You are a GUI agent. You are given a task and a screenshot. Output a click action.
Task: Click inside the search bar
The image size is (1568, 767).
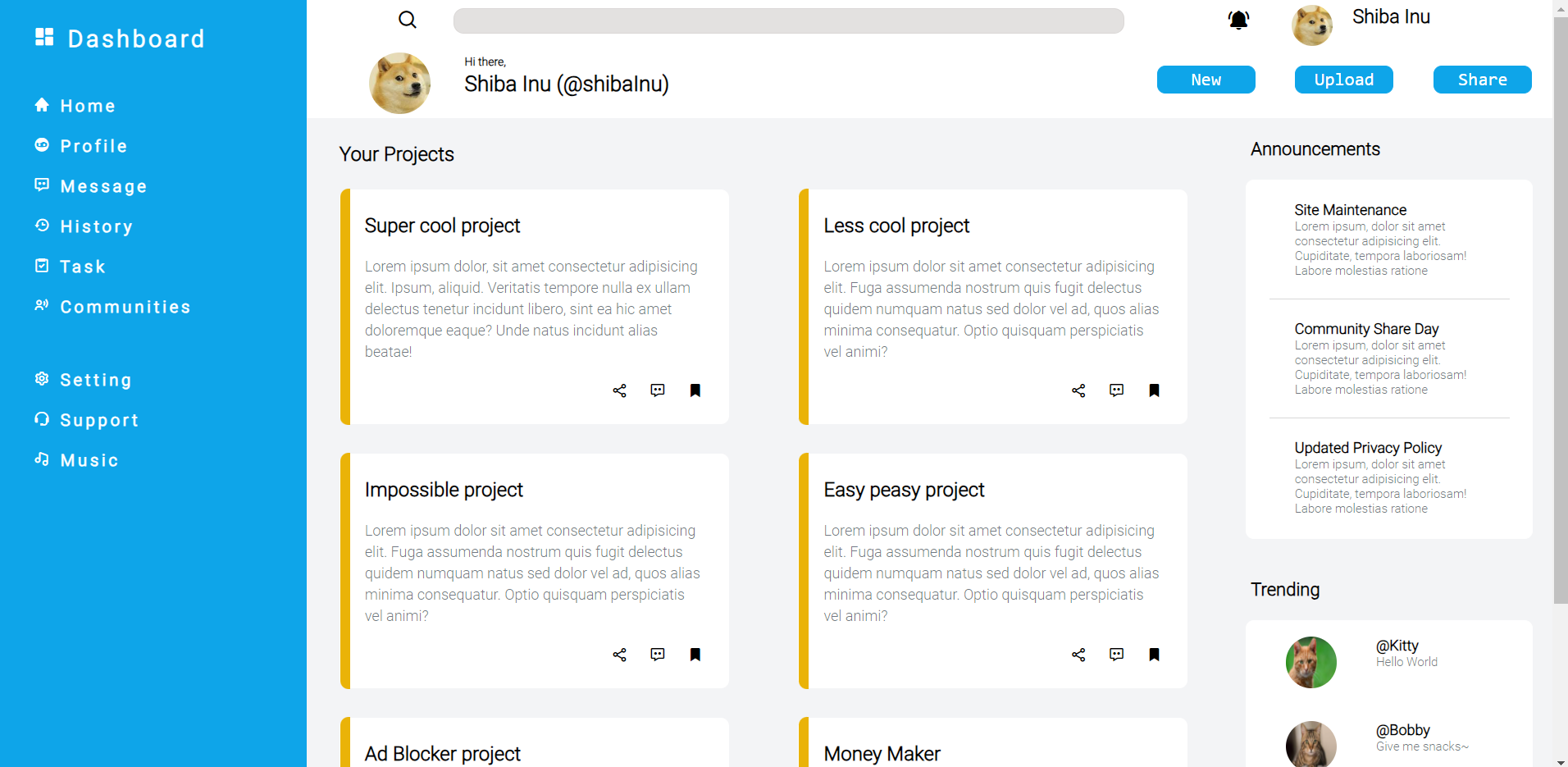(787, 21)
